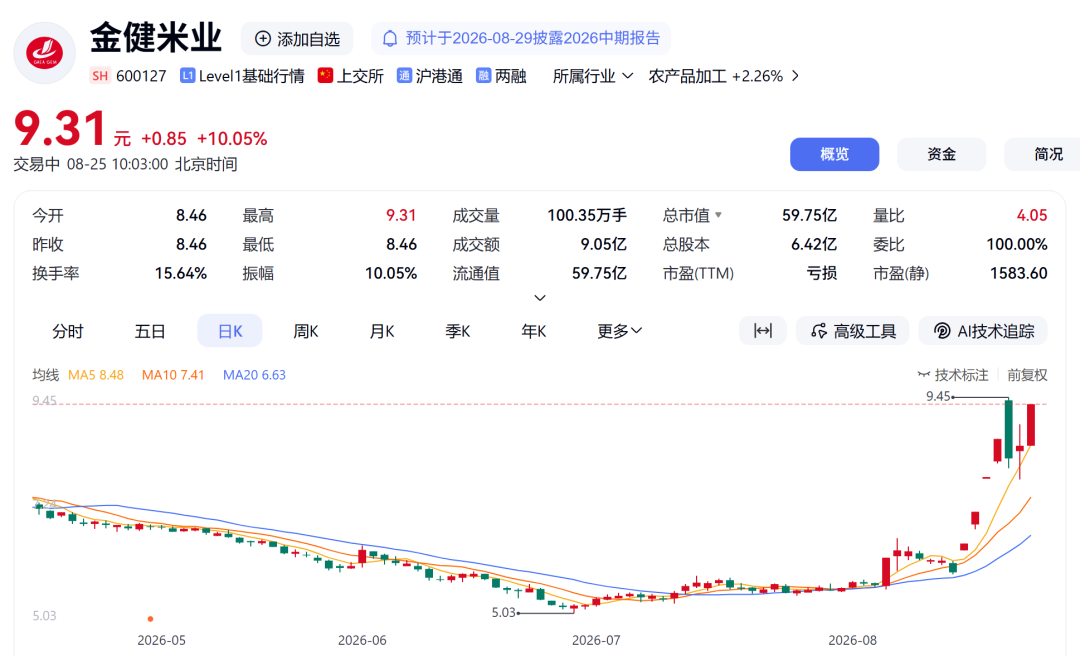Click the 金健米业 company logo
The height and width of the screenshot is (656, 1080).
pos(45,53)
